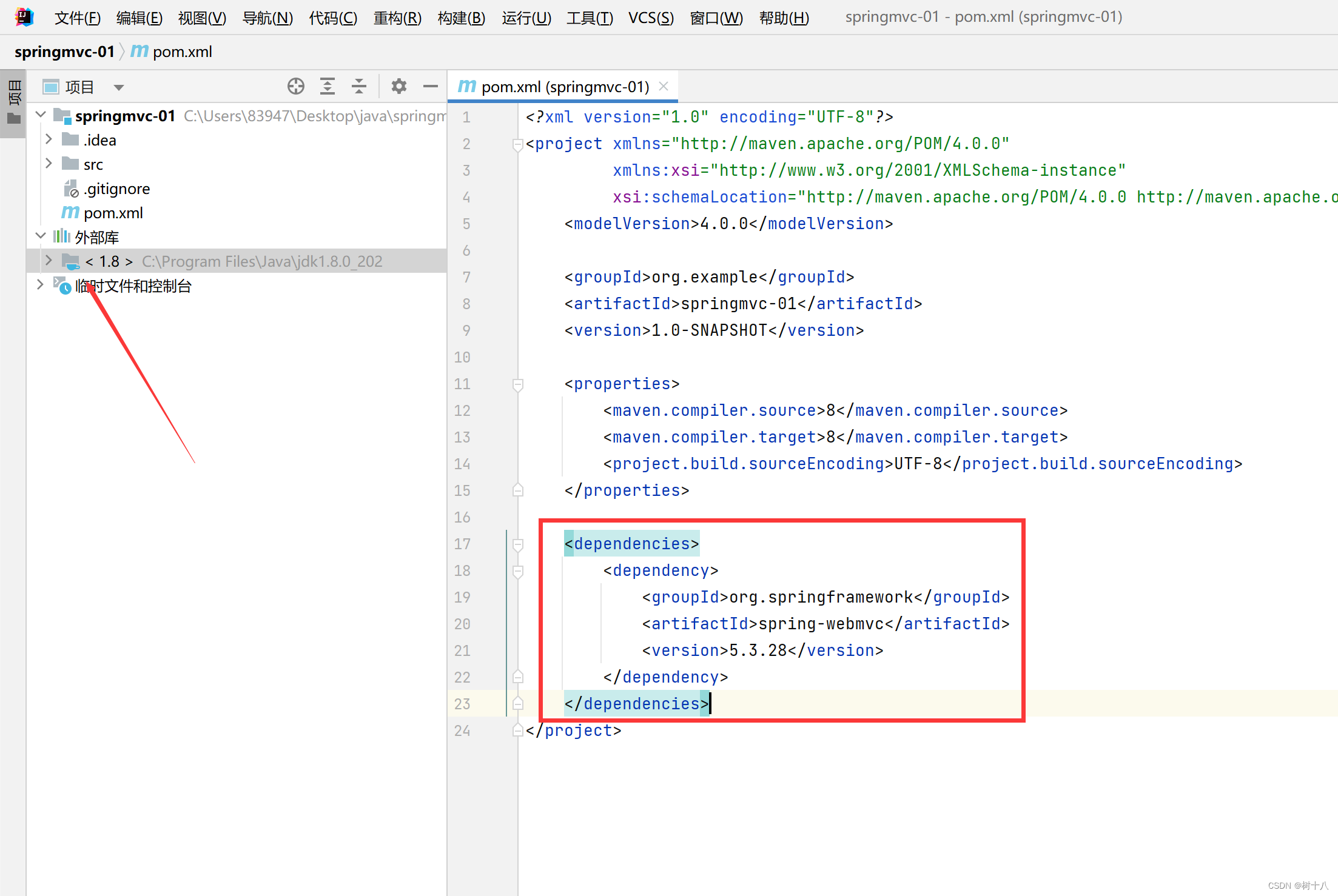Click line number 23 in the gutter
1338x896 pixels.
462,704
